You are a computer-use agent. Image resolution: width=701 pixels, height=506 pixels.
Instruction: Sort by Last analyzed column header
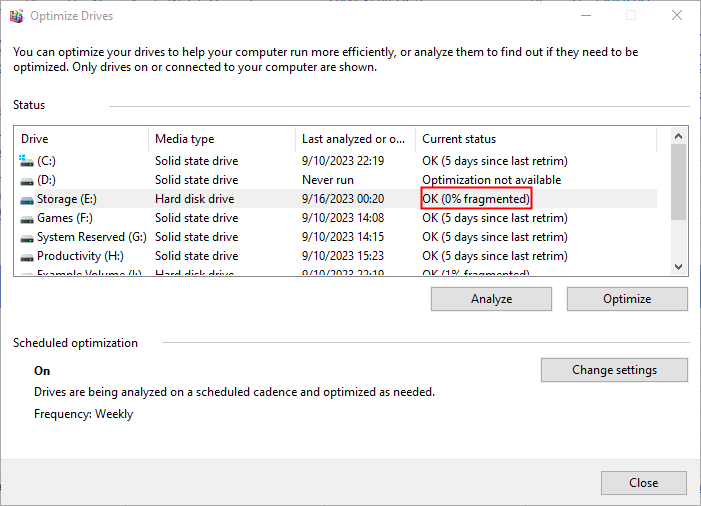click(x=354, y=139)
